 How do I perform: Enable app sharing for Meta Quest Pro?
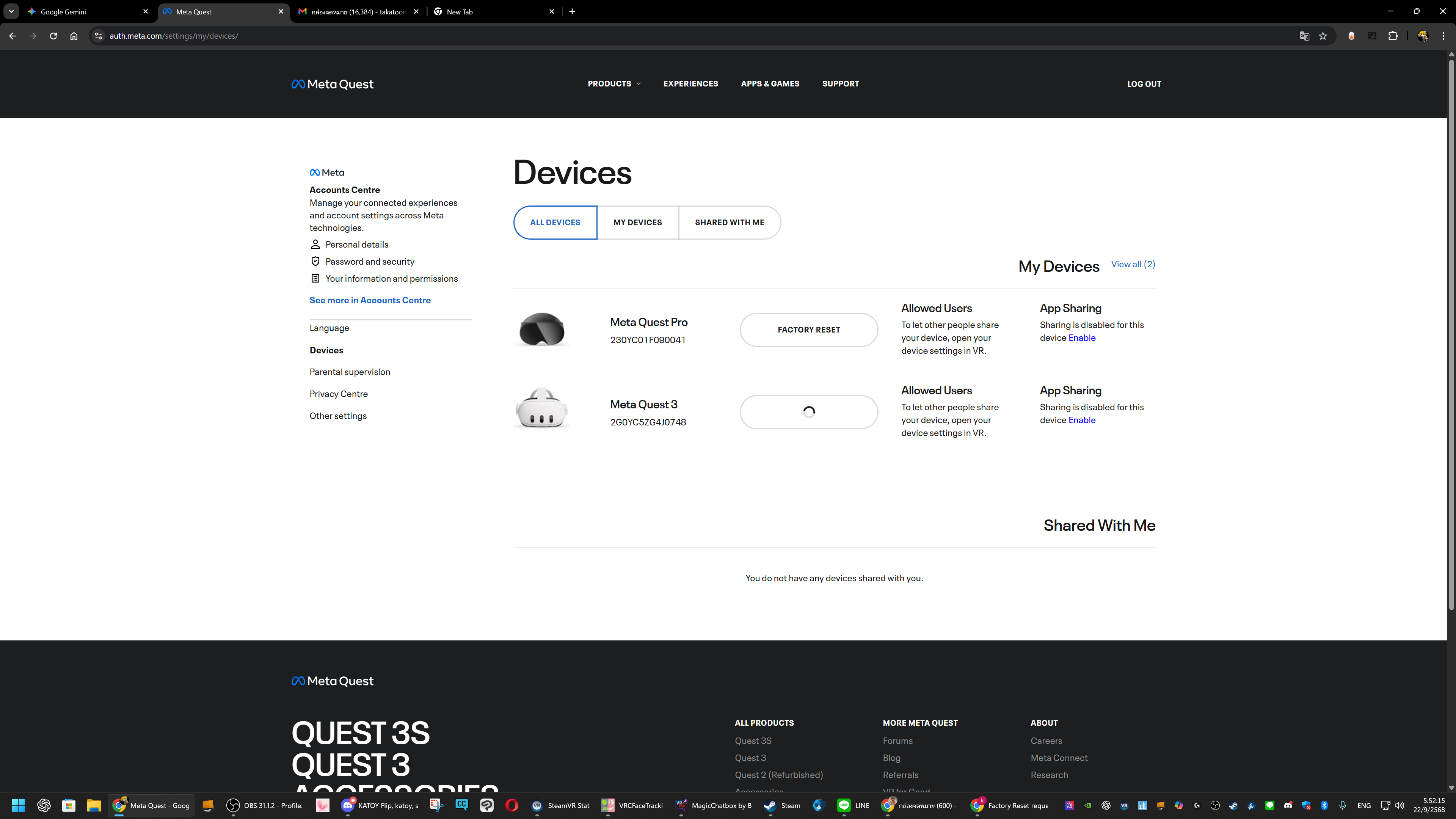[1081, 337]
